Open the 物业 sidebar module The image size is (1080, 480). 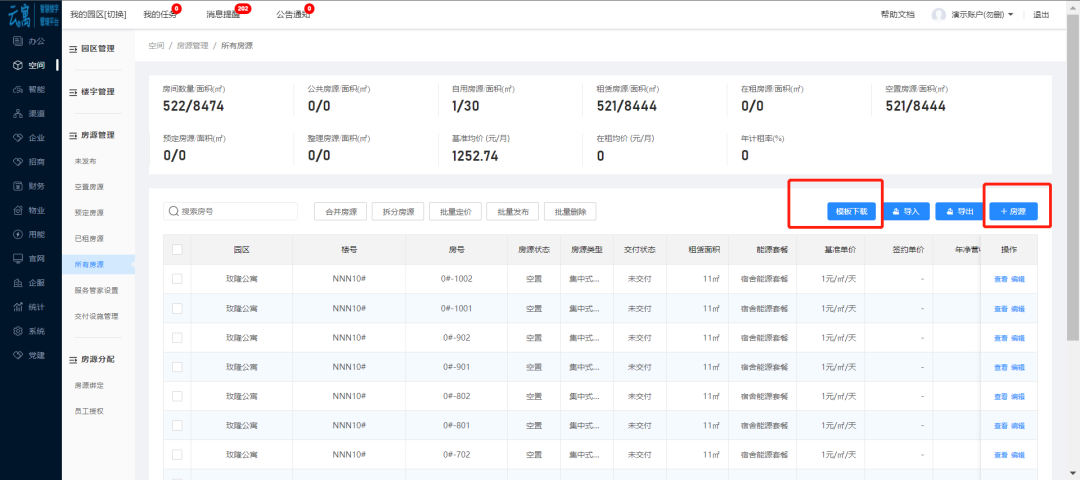(x=30, y=210)
